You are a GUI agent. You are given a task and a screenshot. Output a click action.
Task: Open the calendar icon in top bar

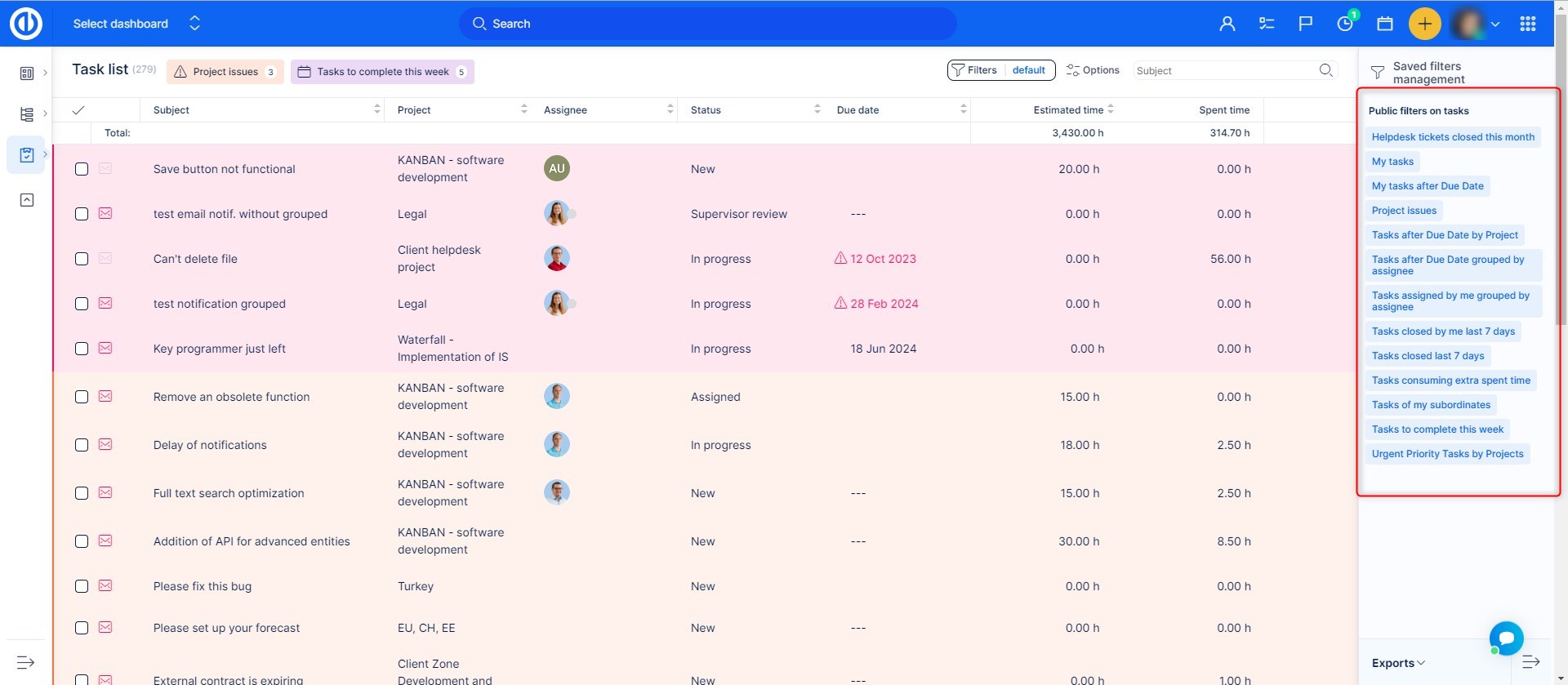(1384, 24)
